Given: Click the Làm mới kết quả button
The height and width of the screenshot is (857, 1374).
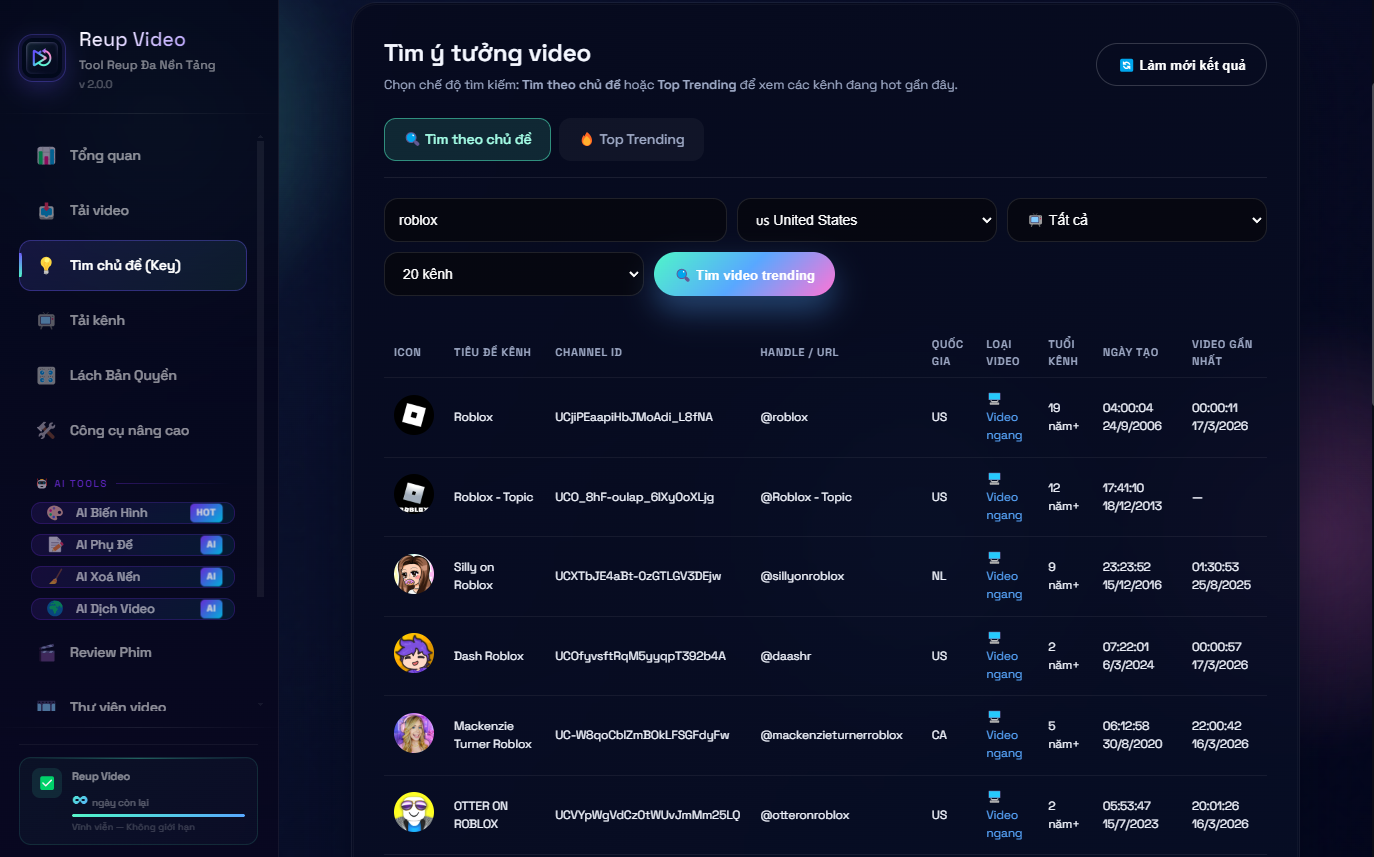Looking at the screenshot, I should (x=1181, y=65).
